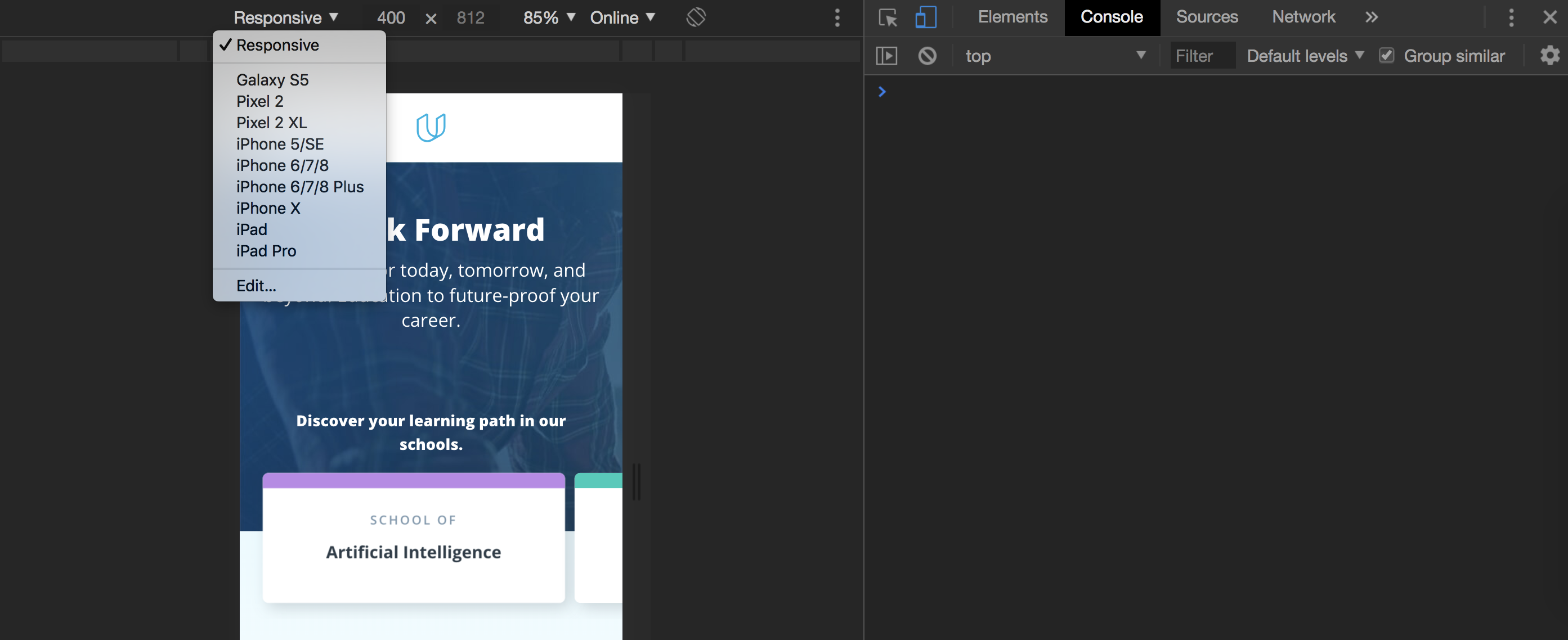Viewport: 1568px width, 640px height.
Task: Select Galaxy S5 in the device menu
Action: tap(272, 80)
